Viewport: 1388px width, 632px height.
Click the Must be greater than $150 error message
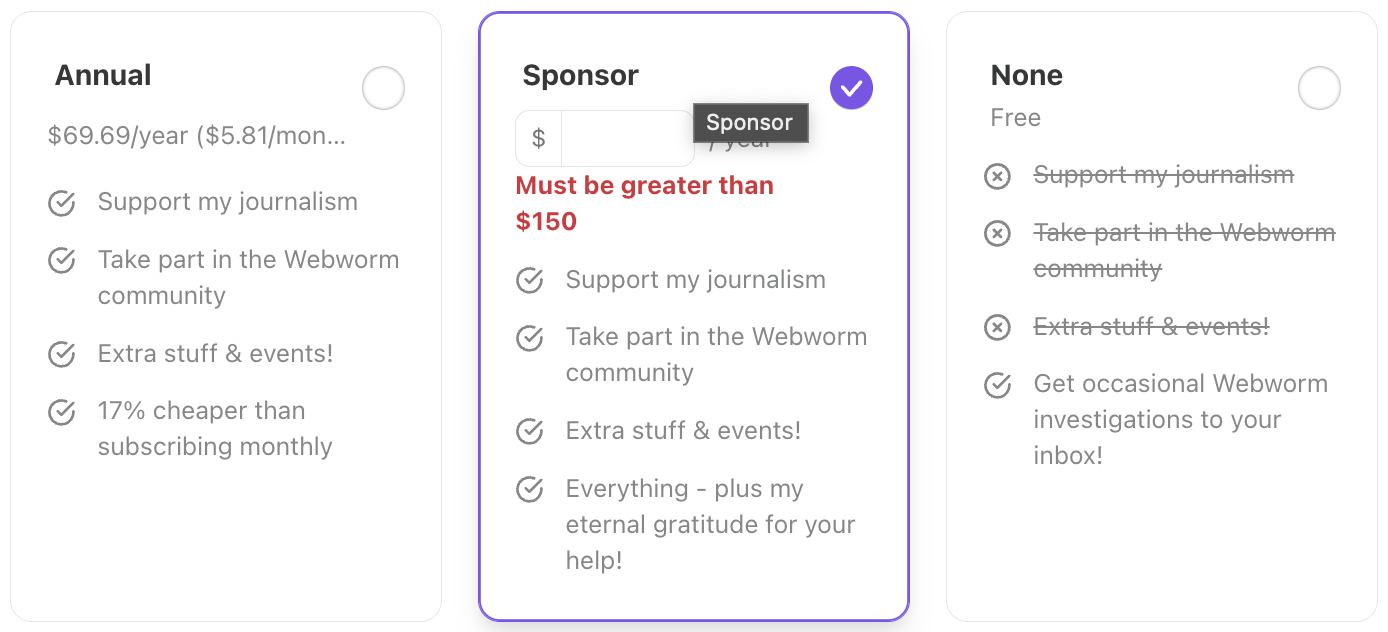pos(644,202)
